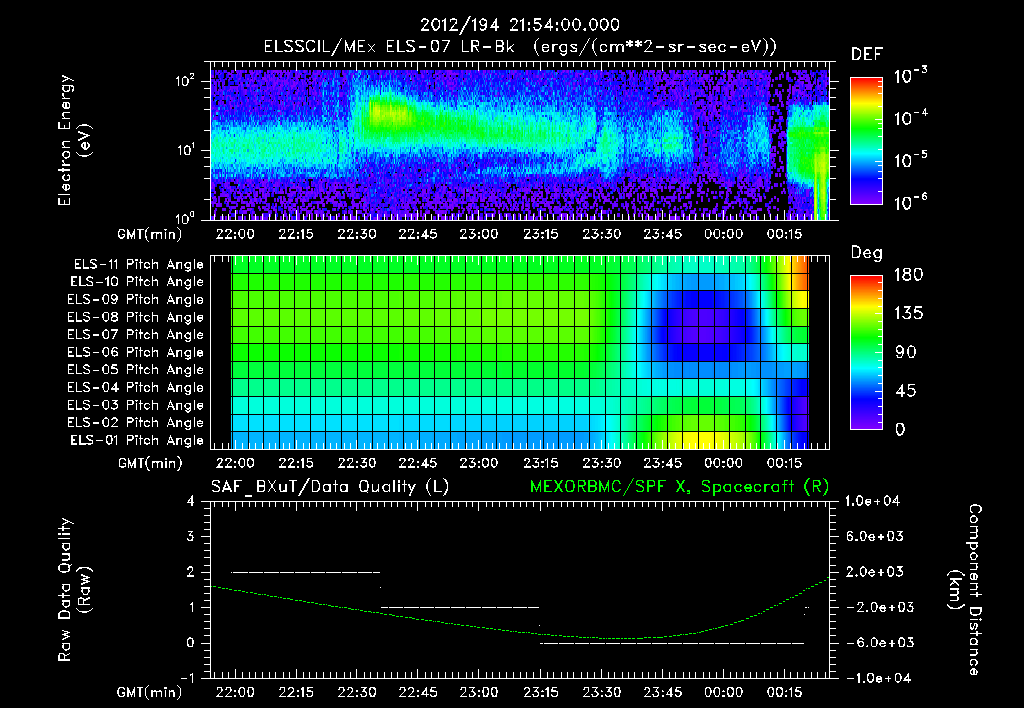Click the 10^-3 tick on DEF color bar
The image size is (1024, 708).
pos(910,76)
